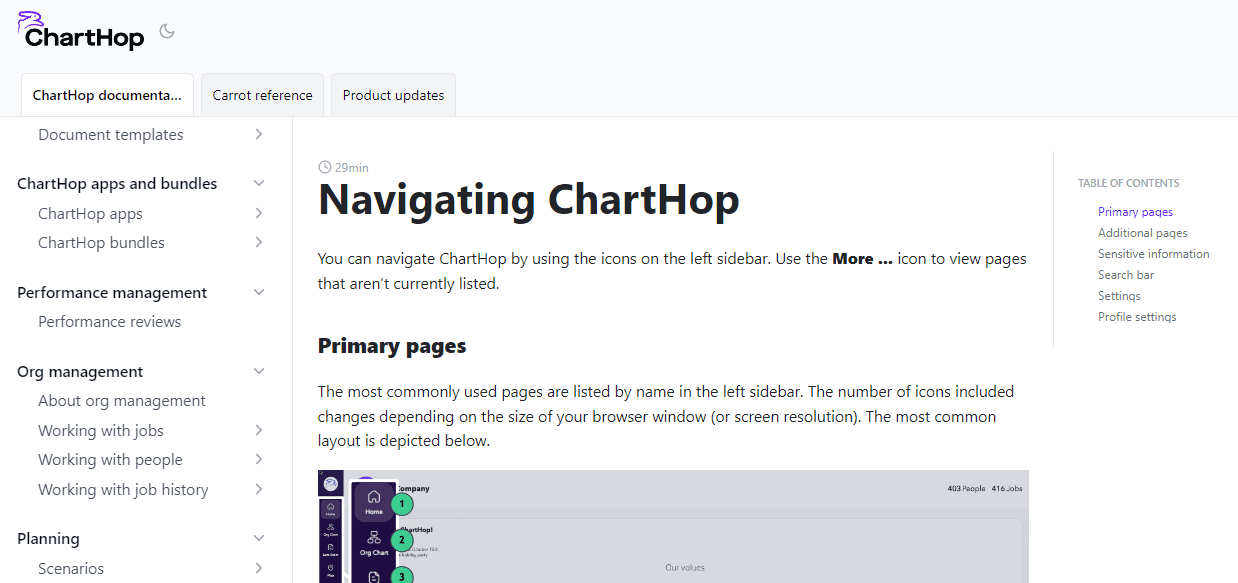The image size is (1238, 583).
Task: Expand Document templates chevron
Action: [x=259, y=134]
